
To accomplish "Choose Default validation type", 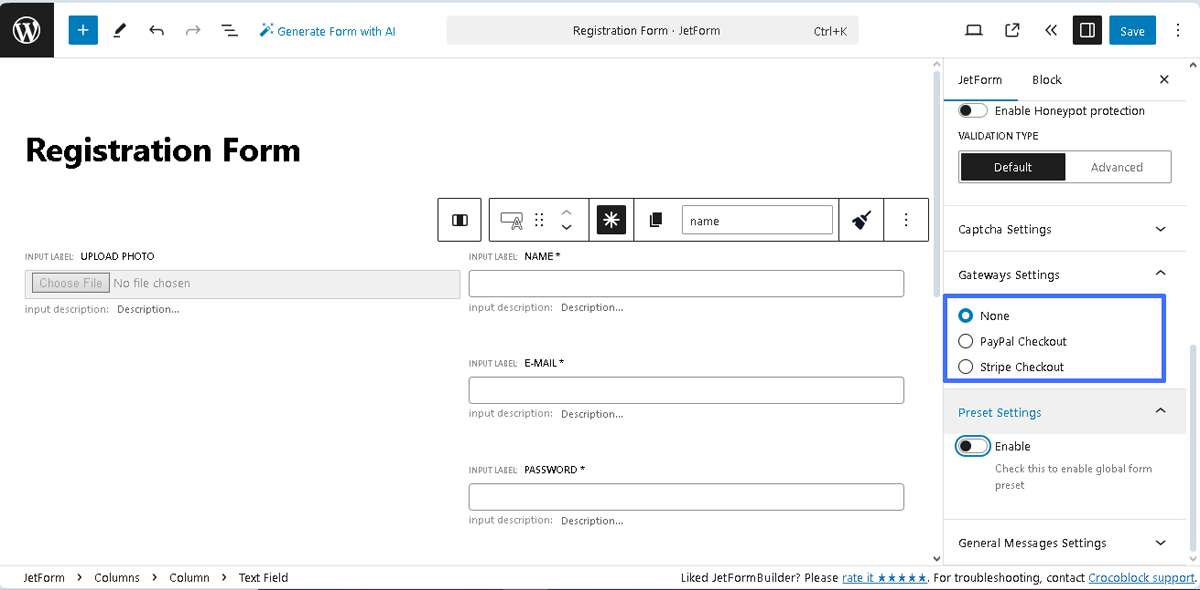I will 1012,167.
